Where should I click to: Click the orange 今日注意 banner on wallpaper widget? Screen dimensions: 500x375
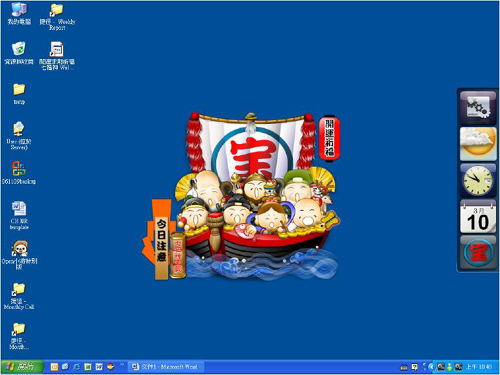click(x=162, y=239)
